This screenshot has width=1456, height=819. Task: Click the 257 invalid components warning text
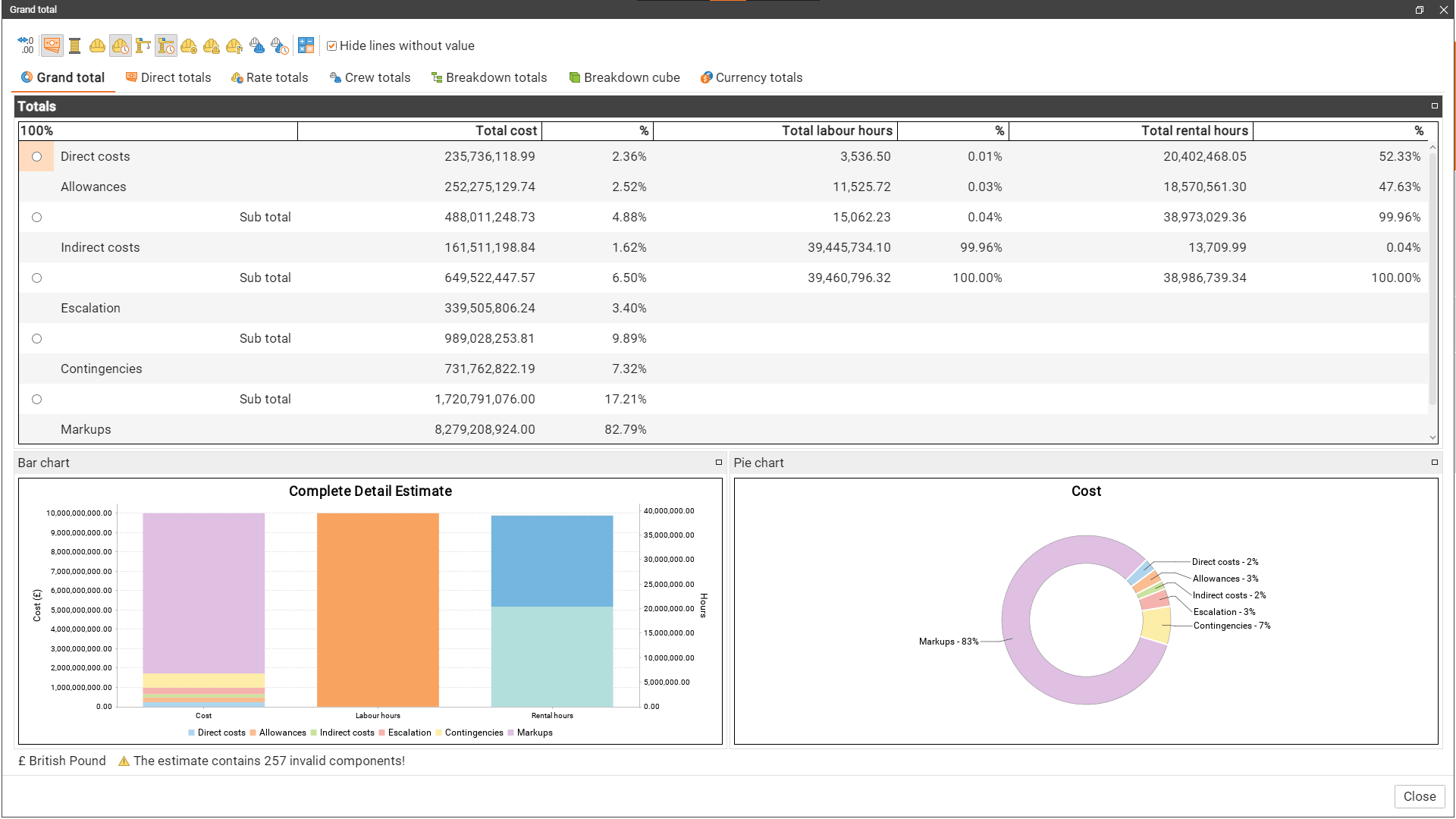(269, 761)
